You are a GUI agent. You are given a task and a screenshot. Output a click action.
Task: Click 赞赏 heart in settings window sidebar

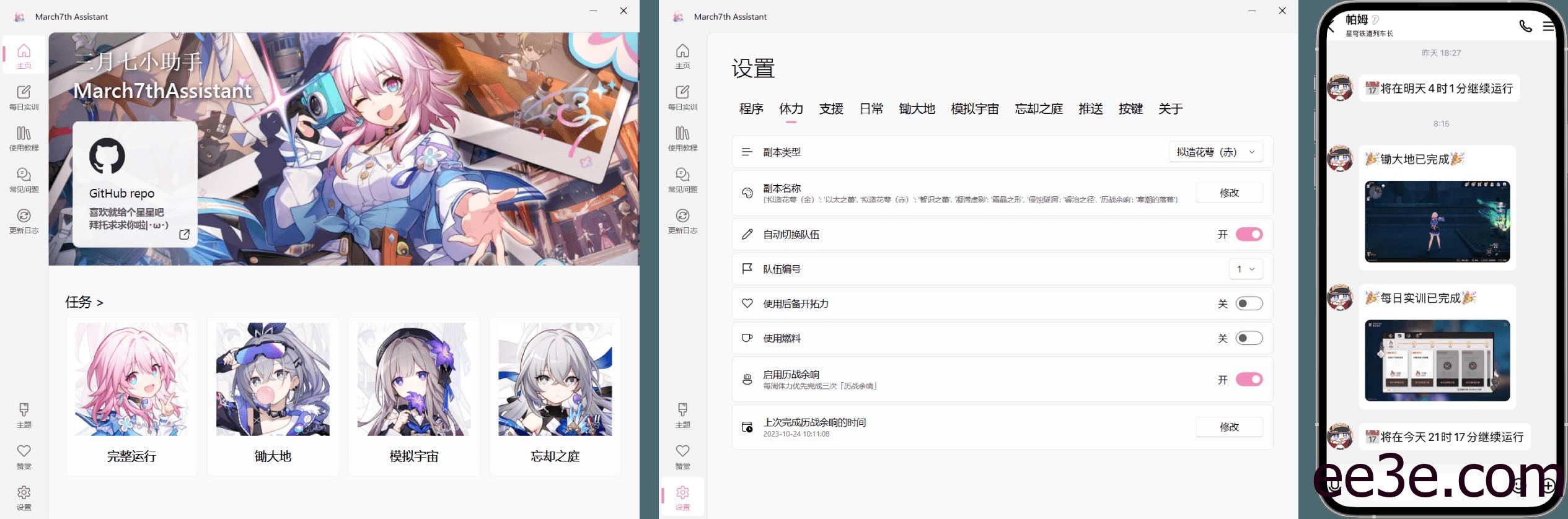(682, 456)
